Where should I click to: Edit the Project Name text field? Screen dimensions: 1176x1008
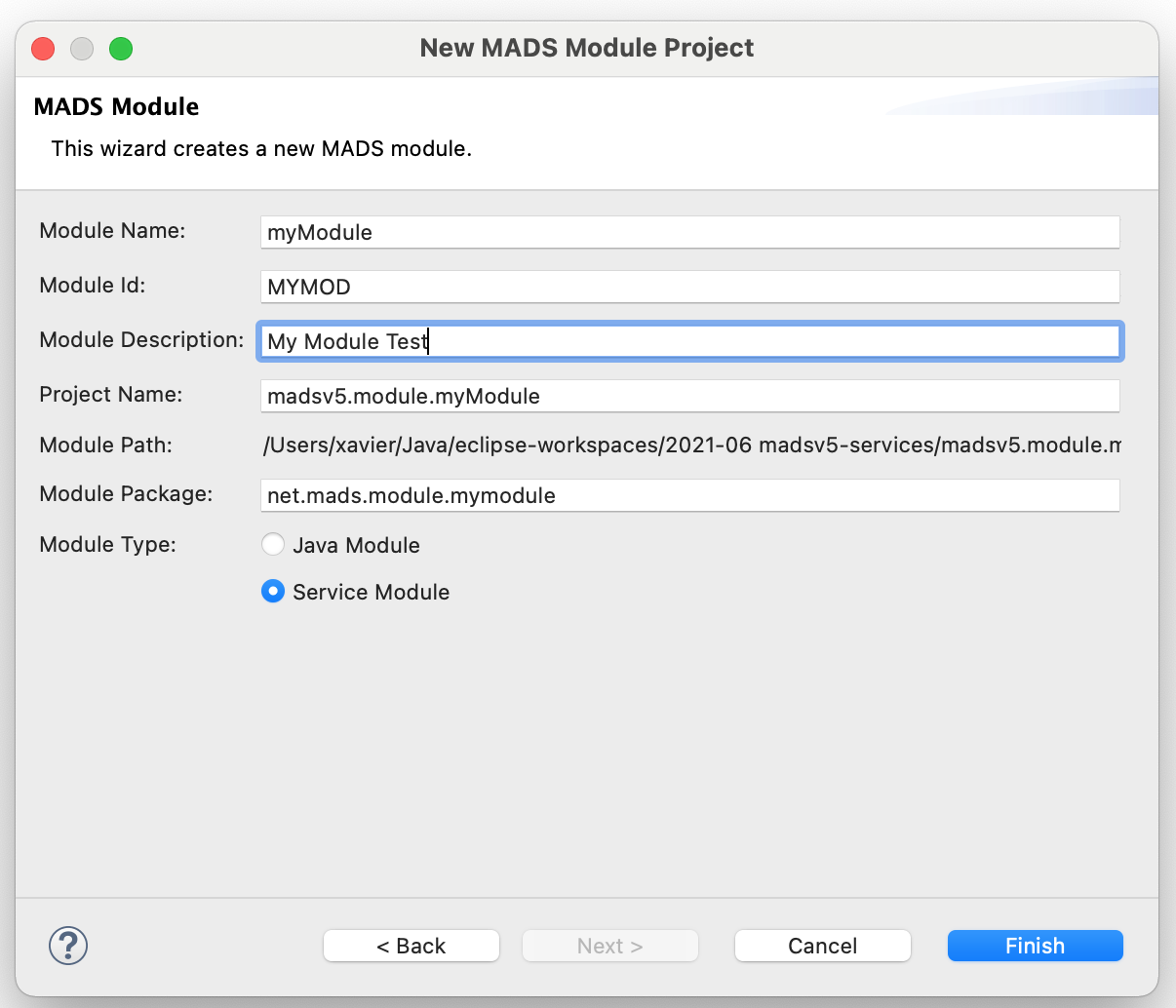tap(690, 396)
